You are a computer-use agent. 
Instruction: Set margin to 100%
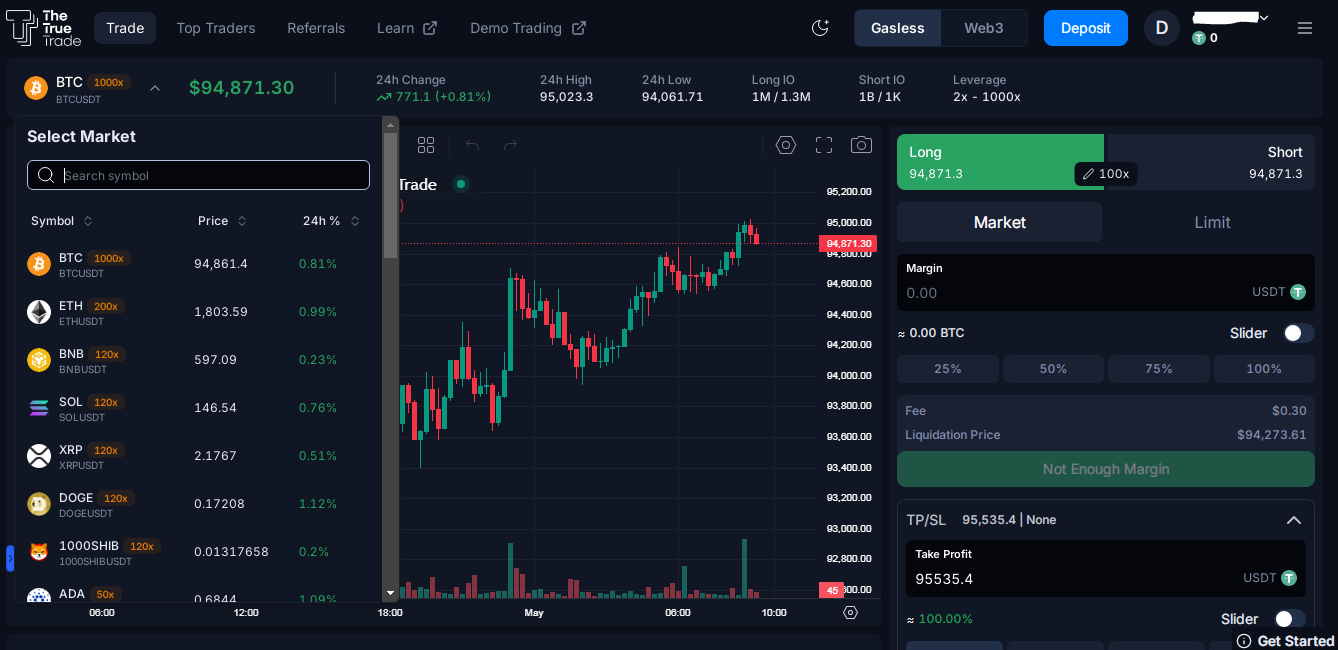pos(1264,369)
